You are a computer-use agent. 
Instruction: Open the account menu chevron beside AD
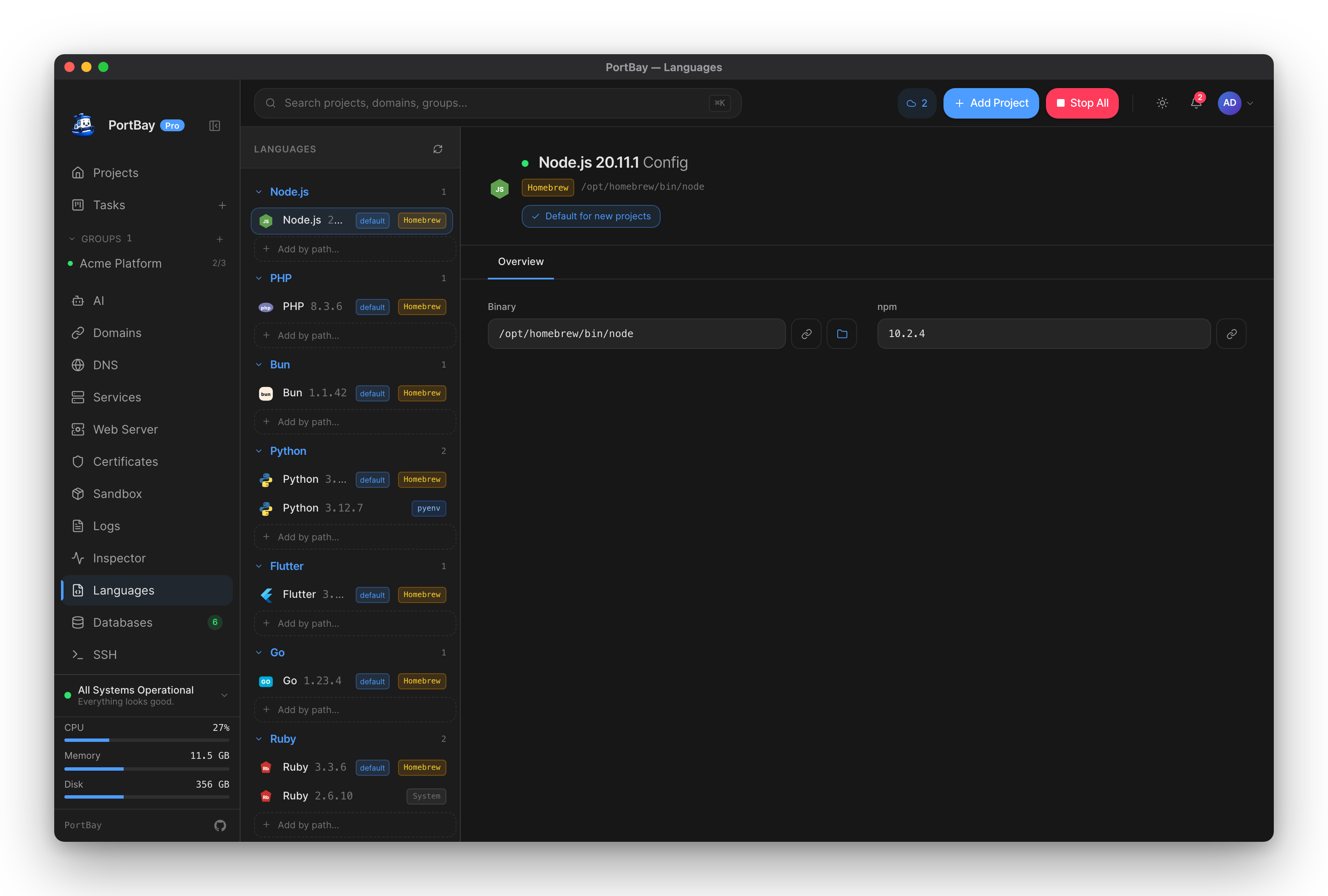[x=1250, y=103]
